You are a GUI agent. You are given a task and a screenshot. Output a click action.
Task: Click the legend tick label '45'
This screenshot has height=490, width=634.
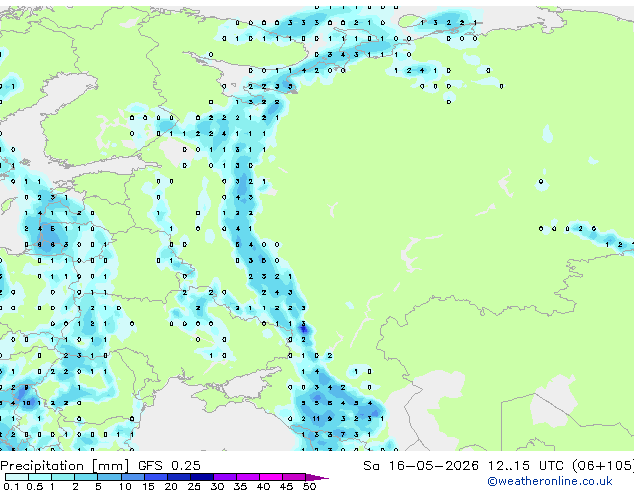(x=286, y=486)
